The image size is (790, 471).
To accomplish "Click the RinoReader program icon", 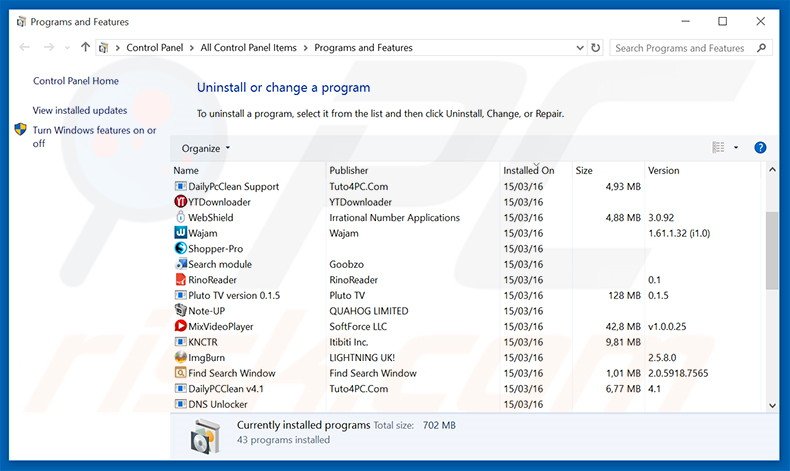I will [180, 280].
